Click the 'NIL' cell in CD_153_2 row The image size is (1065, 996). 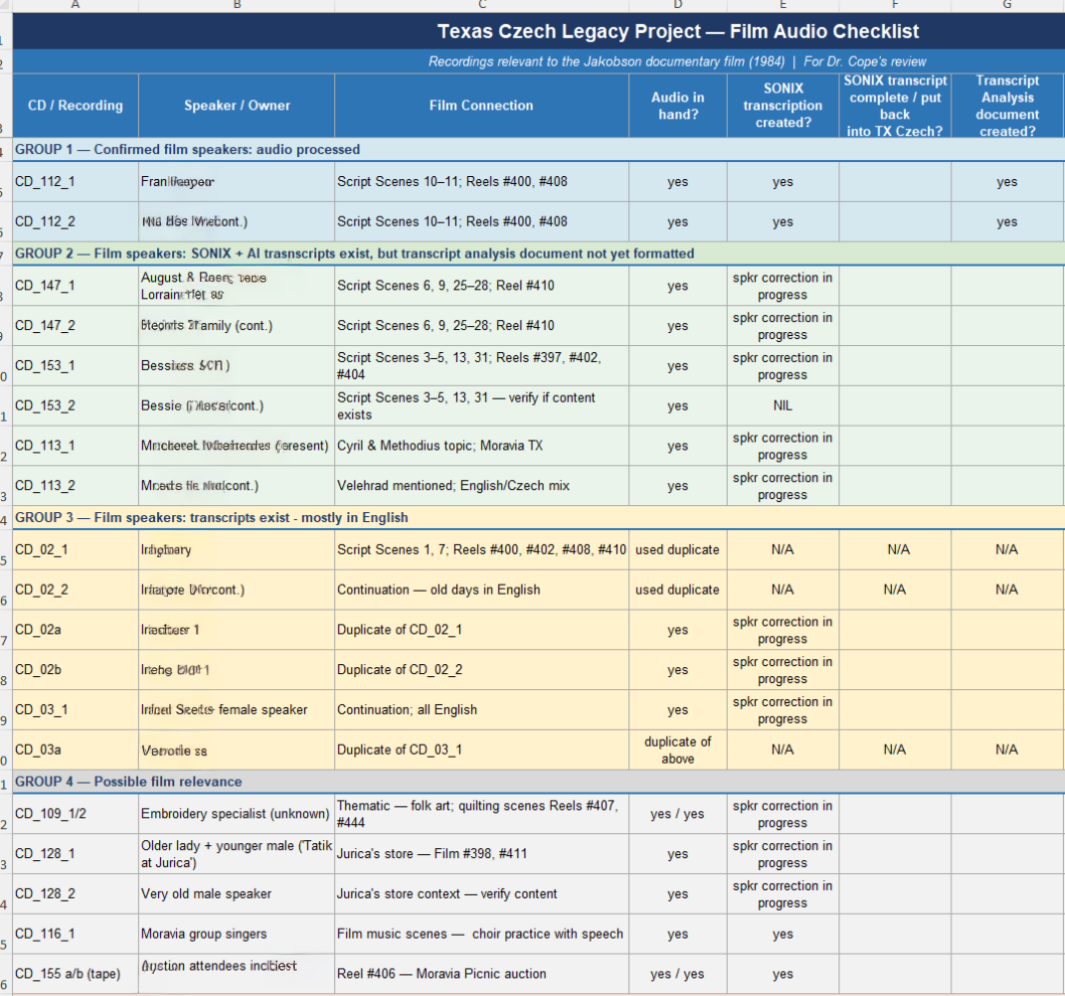783,406
